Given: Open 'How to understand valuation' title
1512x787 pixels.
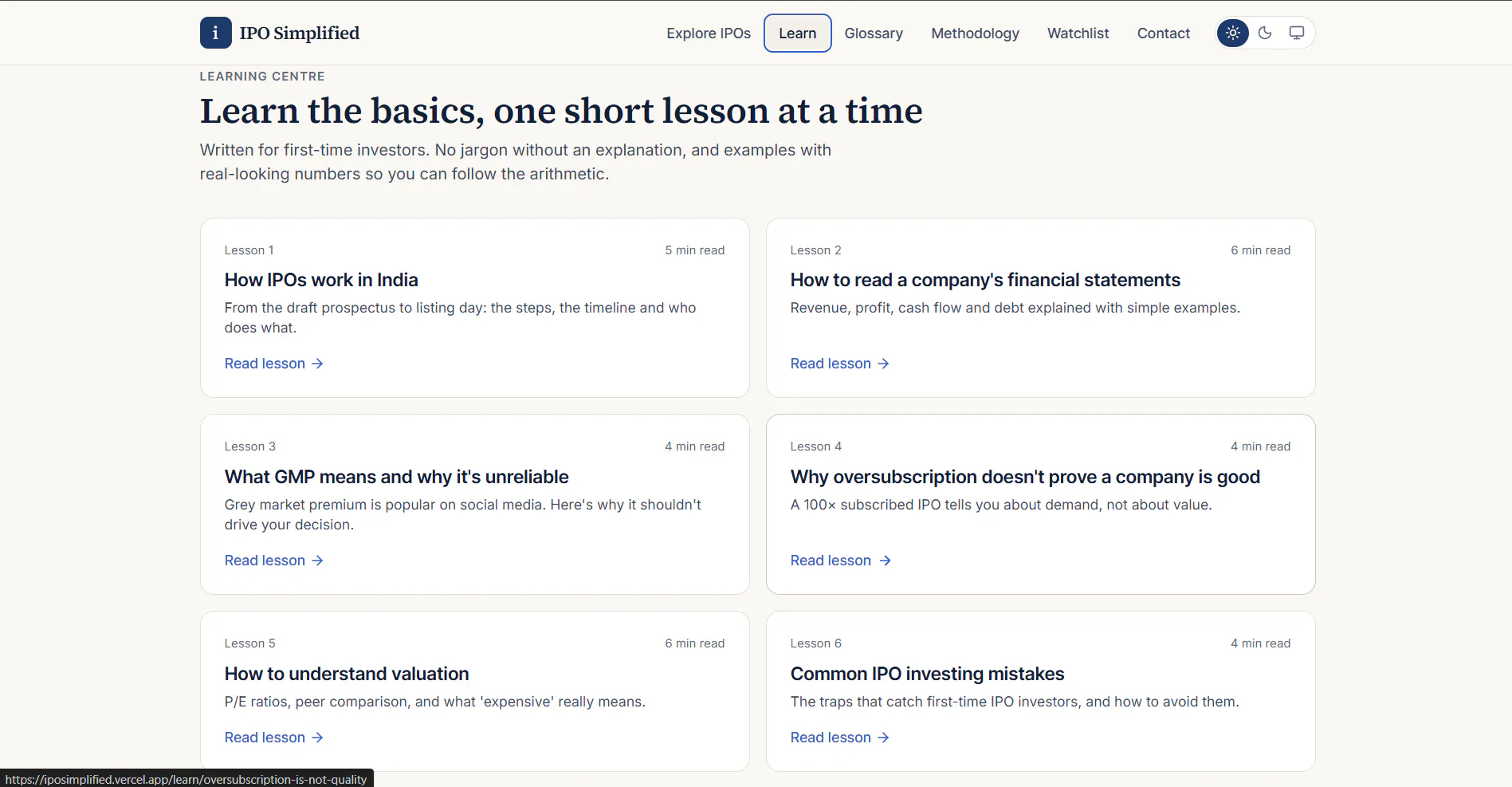Looking at the screenshot, I should click(x=347, y=674).
